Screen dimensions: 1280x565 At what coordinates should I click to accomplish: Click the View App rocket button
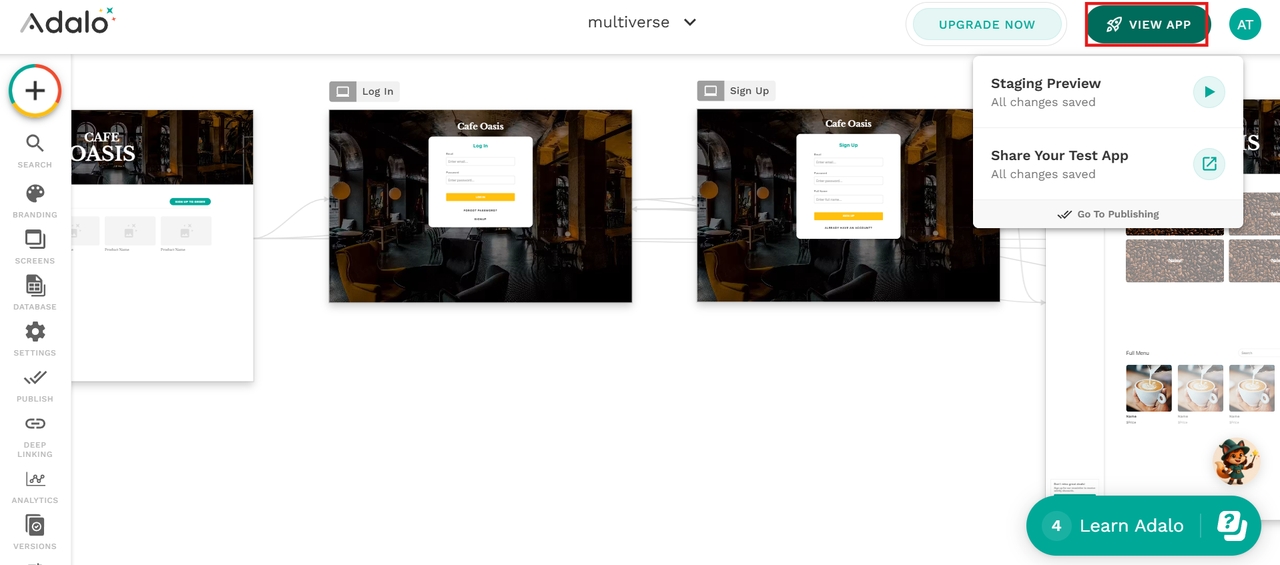pos(1147,24)
